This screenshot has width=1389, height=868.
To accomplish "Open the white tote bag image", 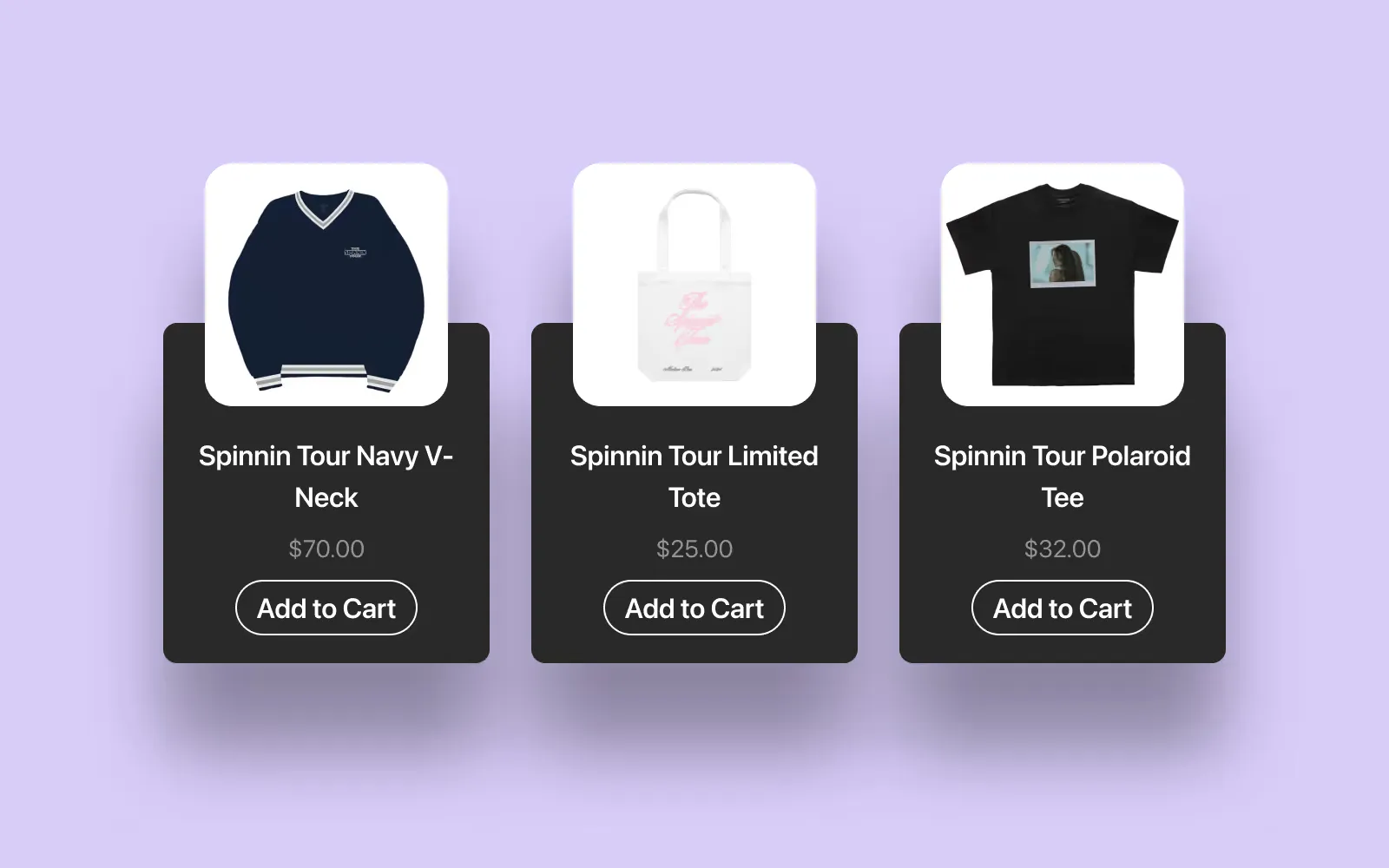I will [x=694, y=285].
